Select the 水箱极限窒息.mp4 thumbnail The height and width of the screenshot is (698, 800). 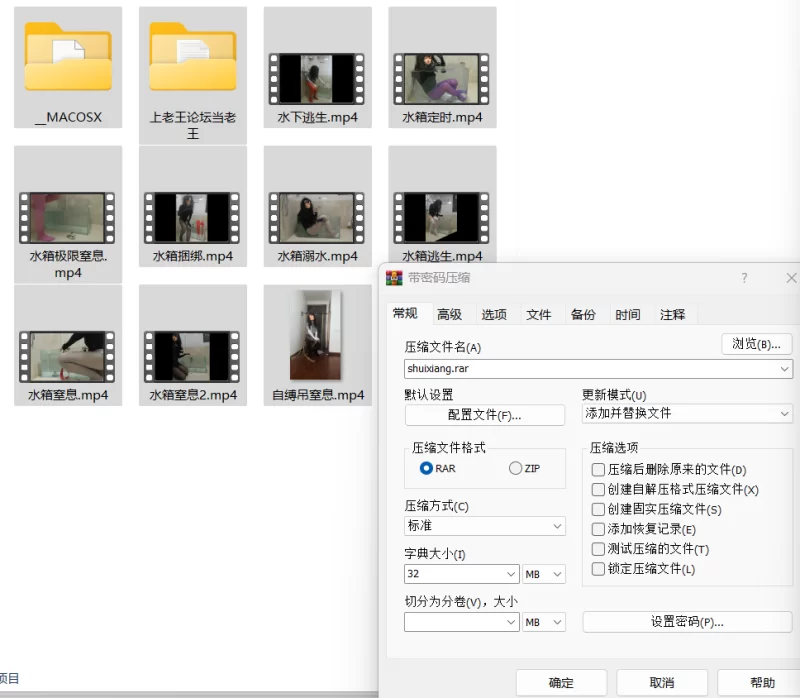67,218
